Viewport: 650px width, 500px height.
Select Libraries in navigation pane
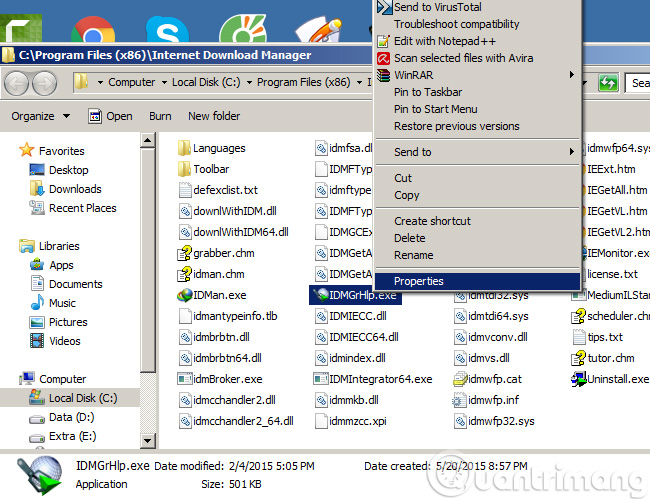(49, 246)
